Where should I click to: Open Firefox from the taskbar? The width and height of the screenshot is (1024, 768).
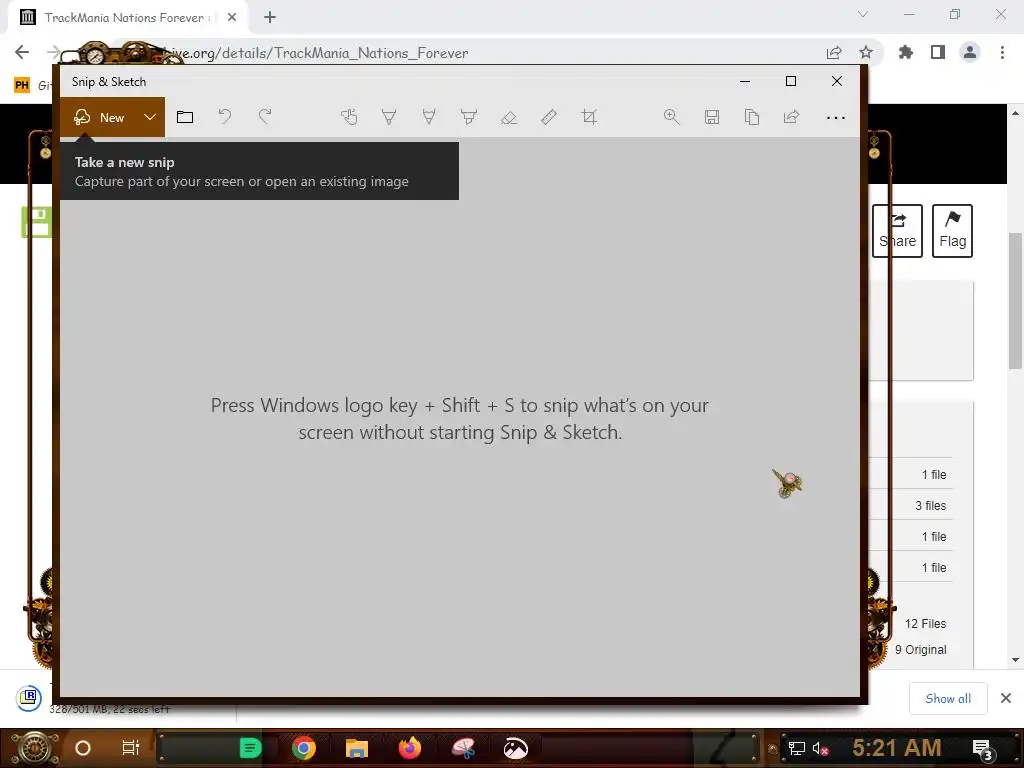pos(409,748)
